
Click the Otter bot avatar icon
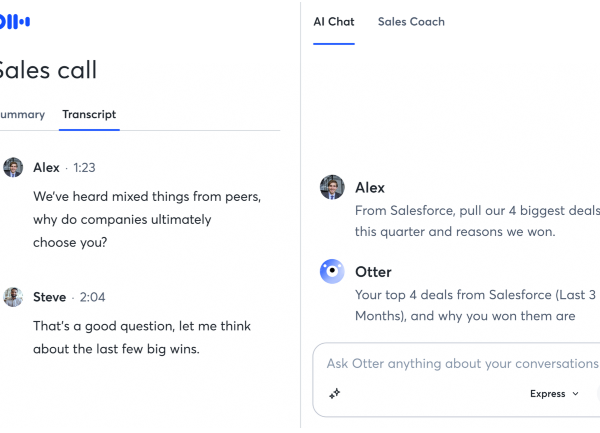(332, 271)
